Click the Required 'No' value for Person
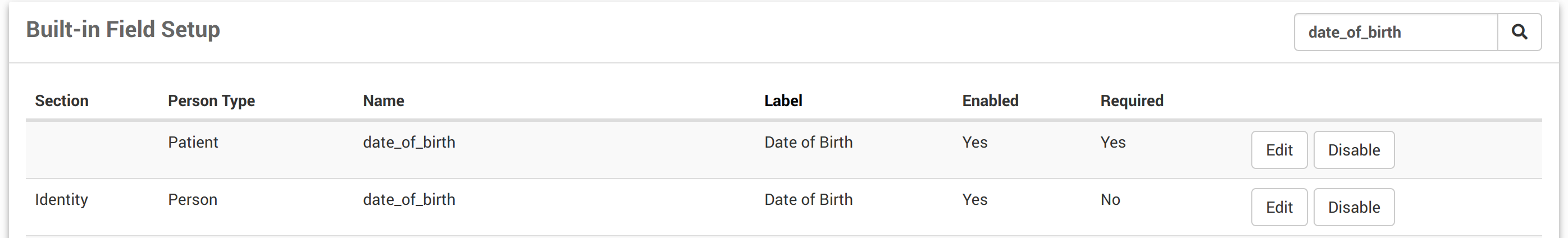1568x238 pixels. coord(1110,200)
